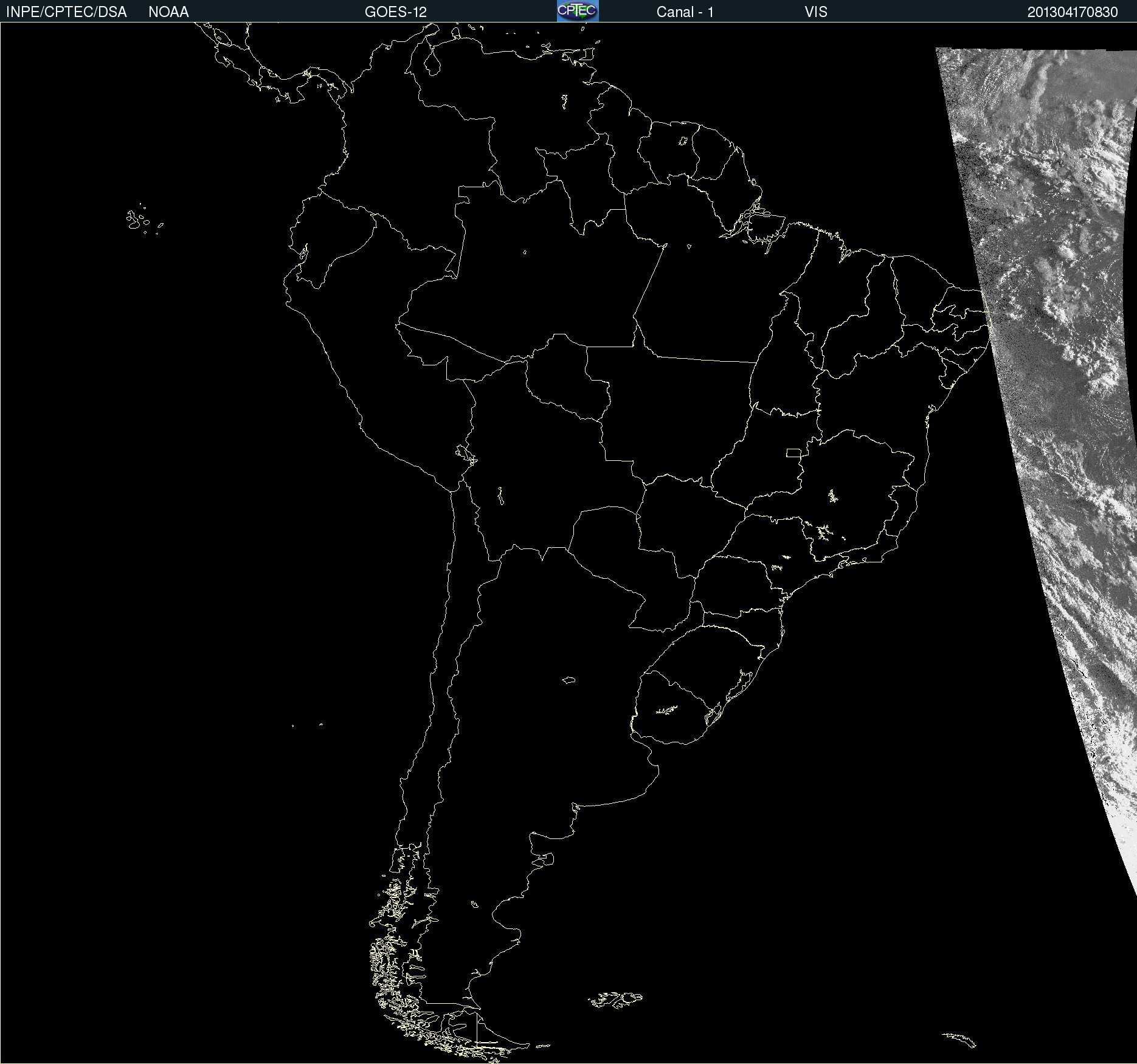The width and height of the screenshot is (1137, 1064).
Task: Click the GOES-12 satellite label
Action: point(396,12)
